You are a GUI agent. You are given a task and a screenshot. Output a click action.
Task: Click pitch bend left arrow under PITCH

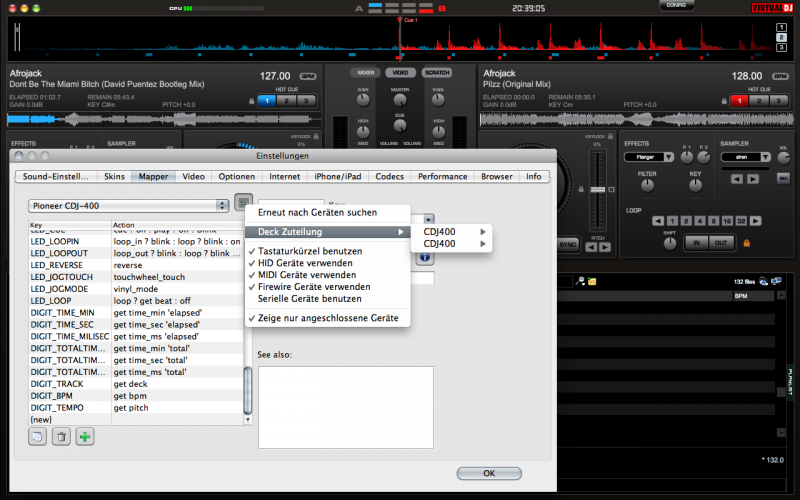click(x=591, y=247)
